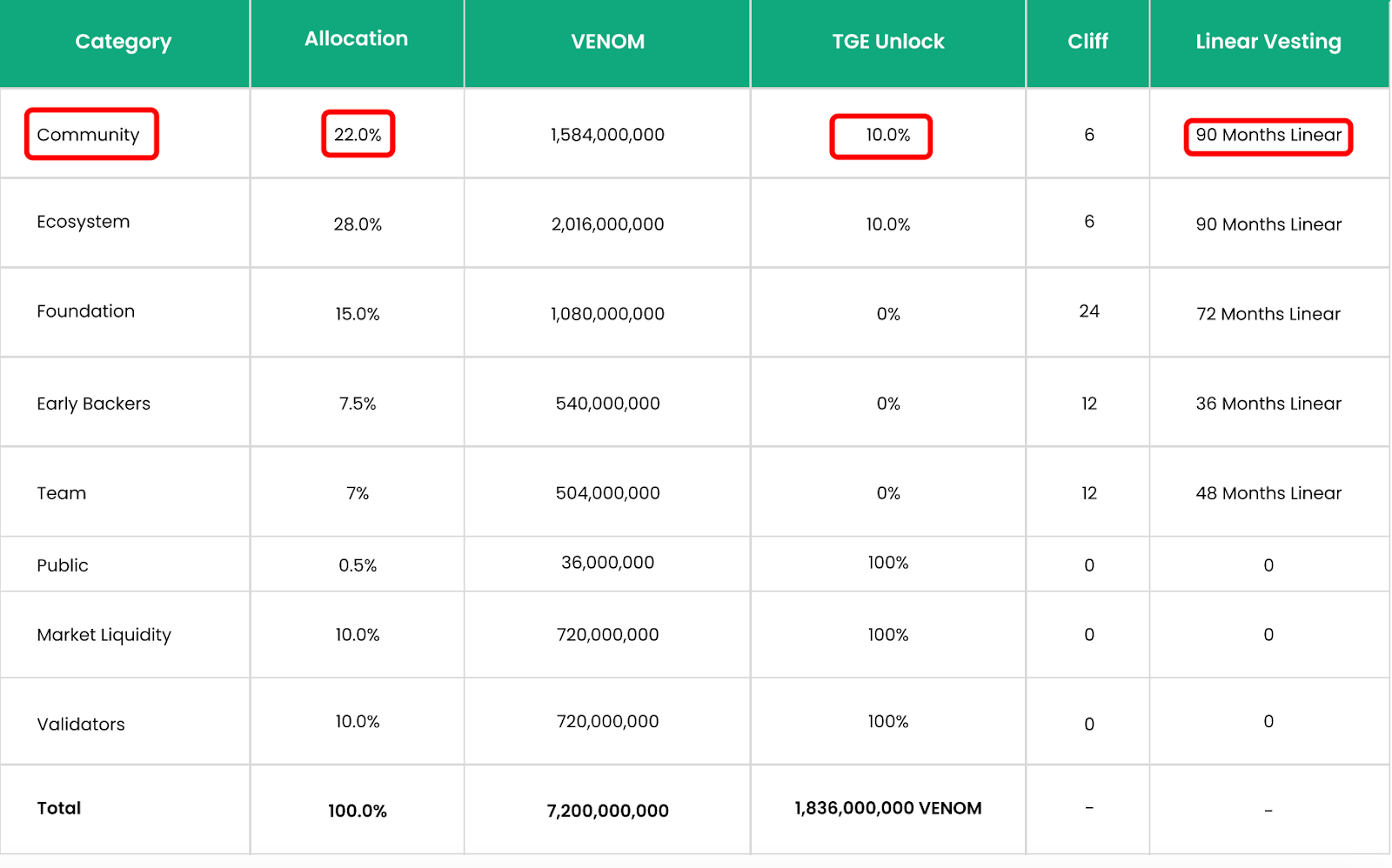1392x868 pixels.
Task: Select Validators' 100% TGE Unlock cell
Action: click(x=888, y=722)
